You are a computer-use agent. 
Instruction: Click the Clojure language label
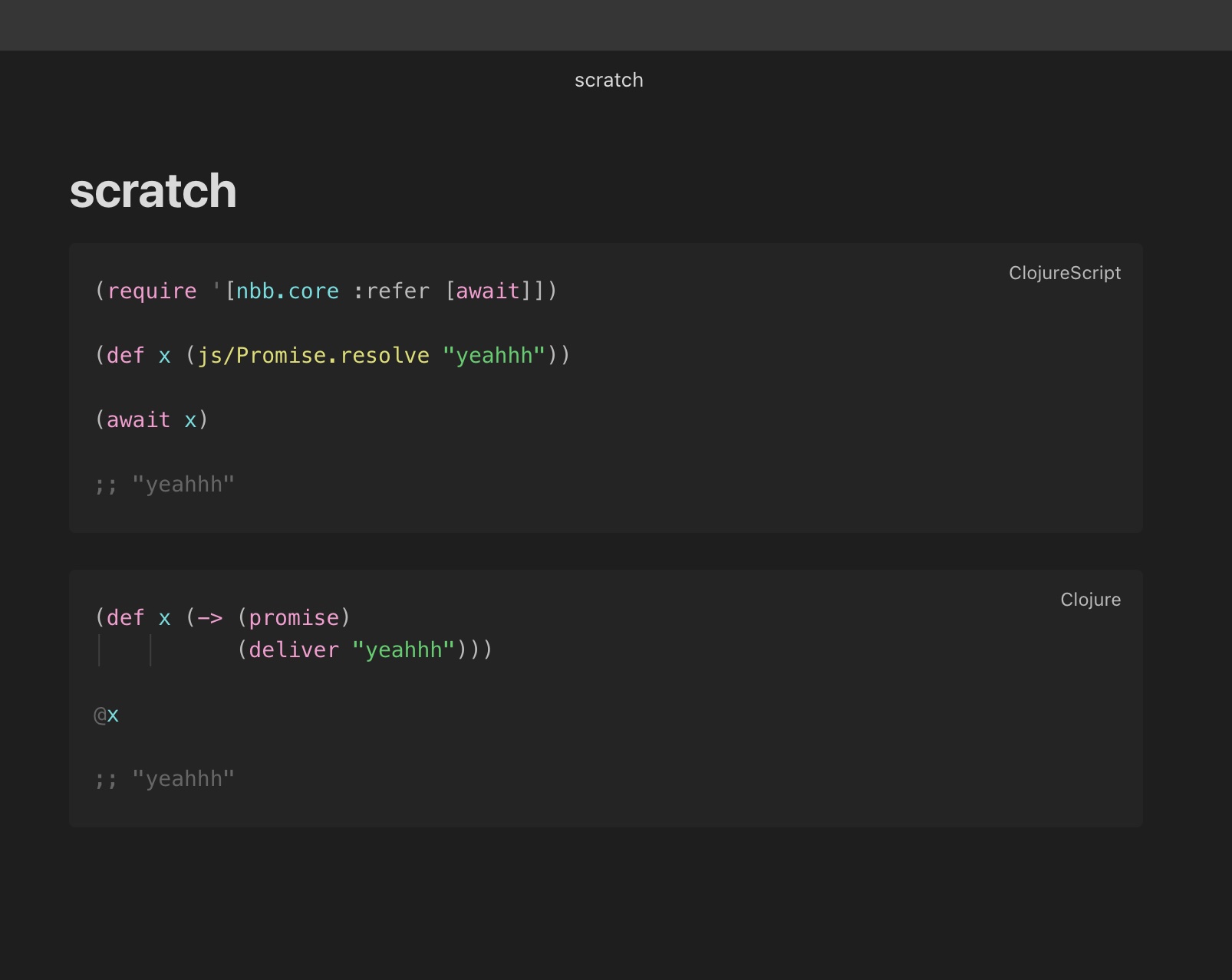1090,600
